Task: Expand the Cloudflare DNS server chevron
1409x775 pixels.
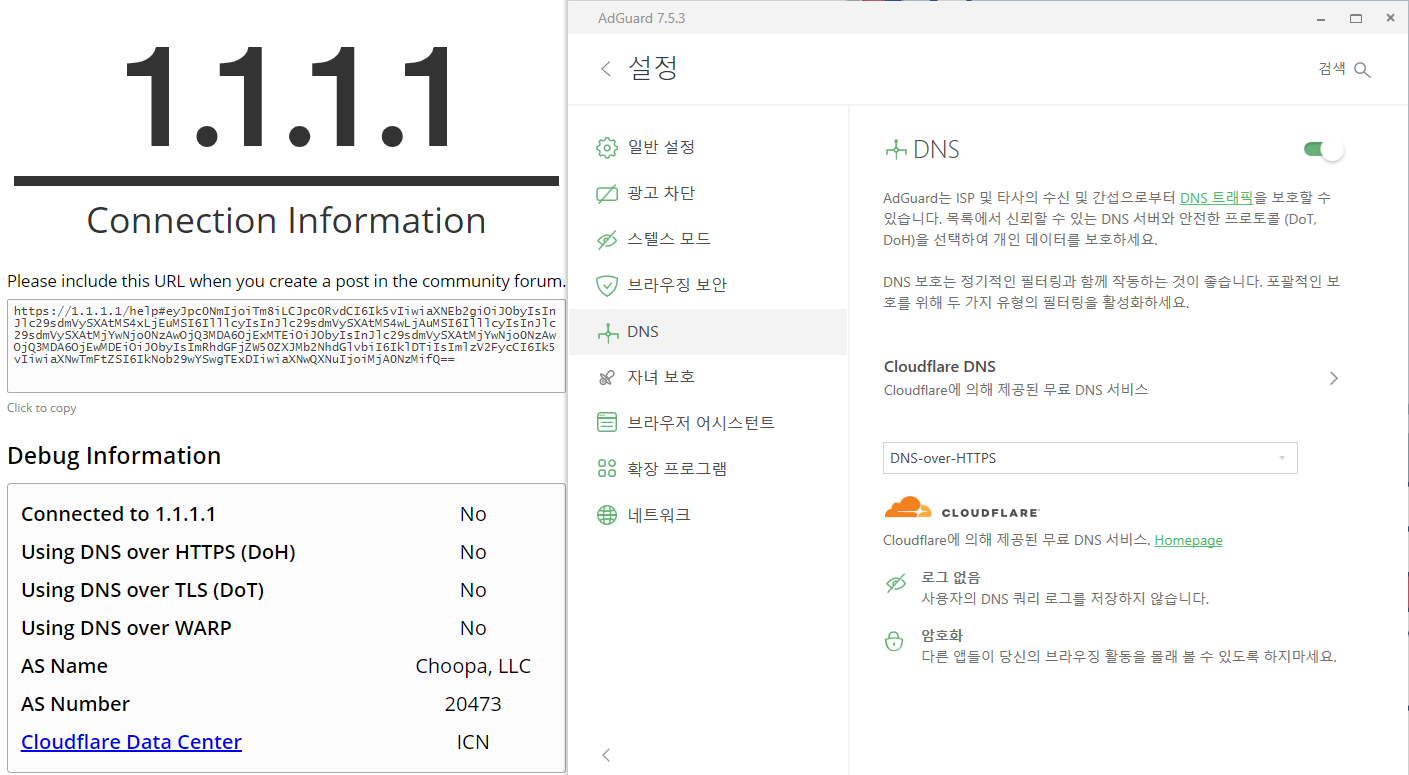Action: coord(1332,378)
